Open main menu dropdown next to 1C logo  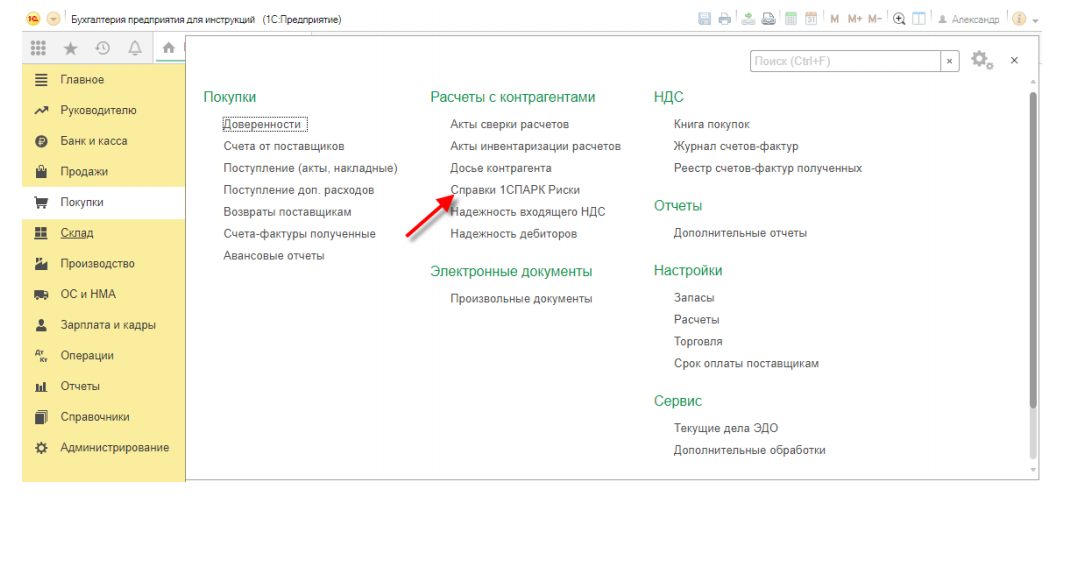click(53, 19)
